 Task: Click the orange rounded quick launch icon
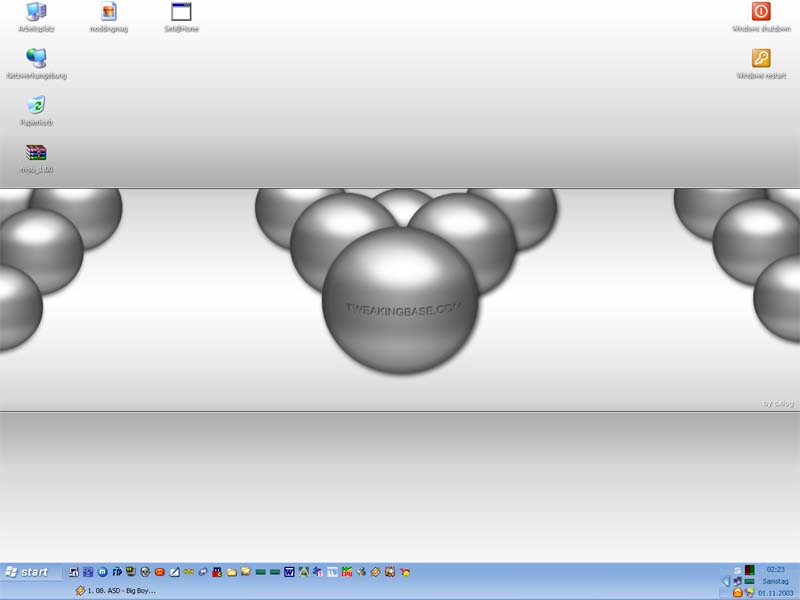click(x=160, y=572)
